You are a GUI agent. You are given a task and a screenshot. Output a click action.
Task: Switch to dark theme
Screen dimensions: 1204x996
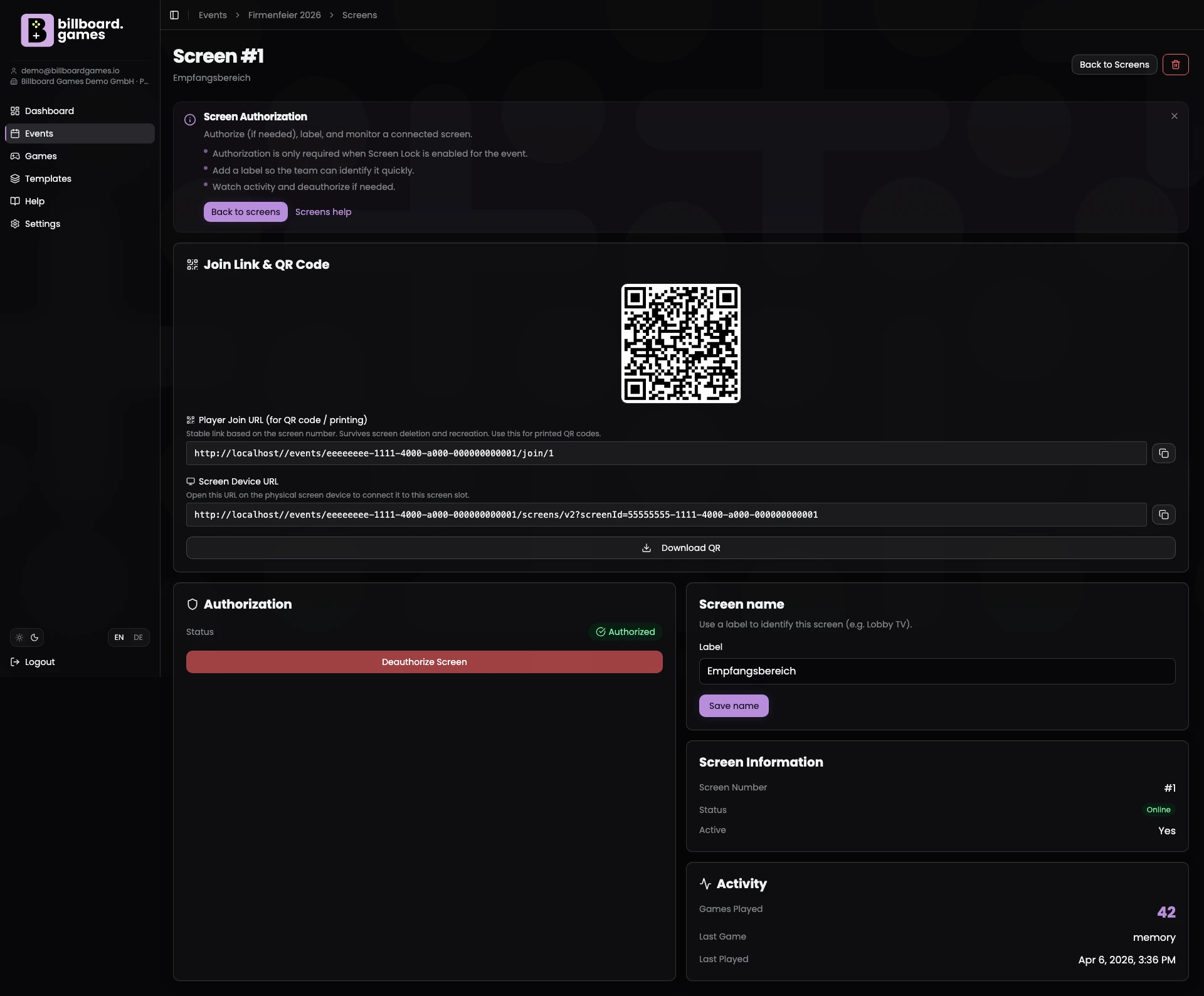click(34, 637)
